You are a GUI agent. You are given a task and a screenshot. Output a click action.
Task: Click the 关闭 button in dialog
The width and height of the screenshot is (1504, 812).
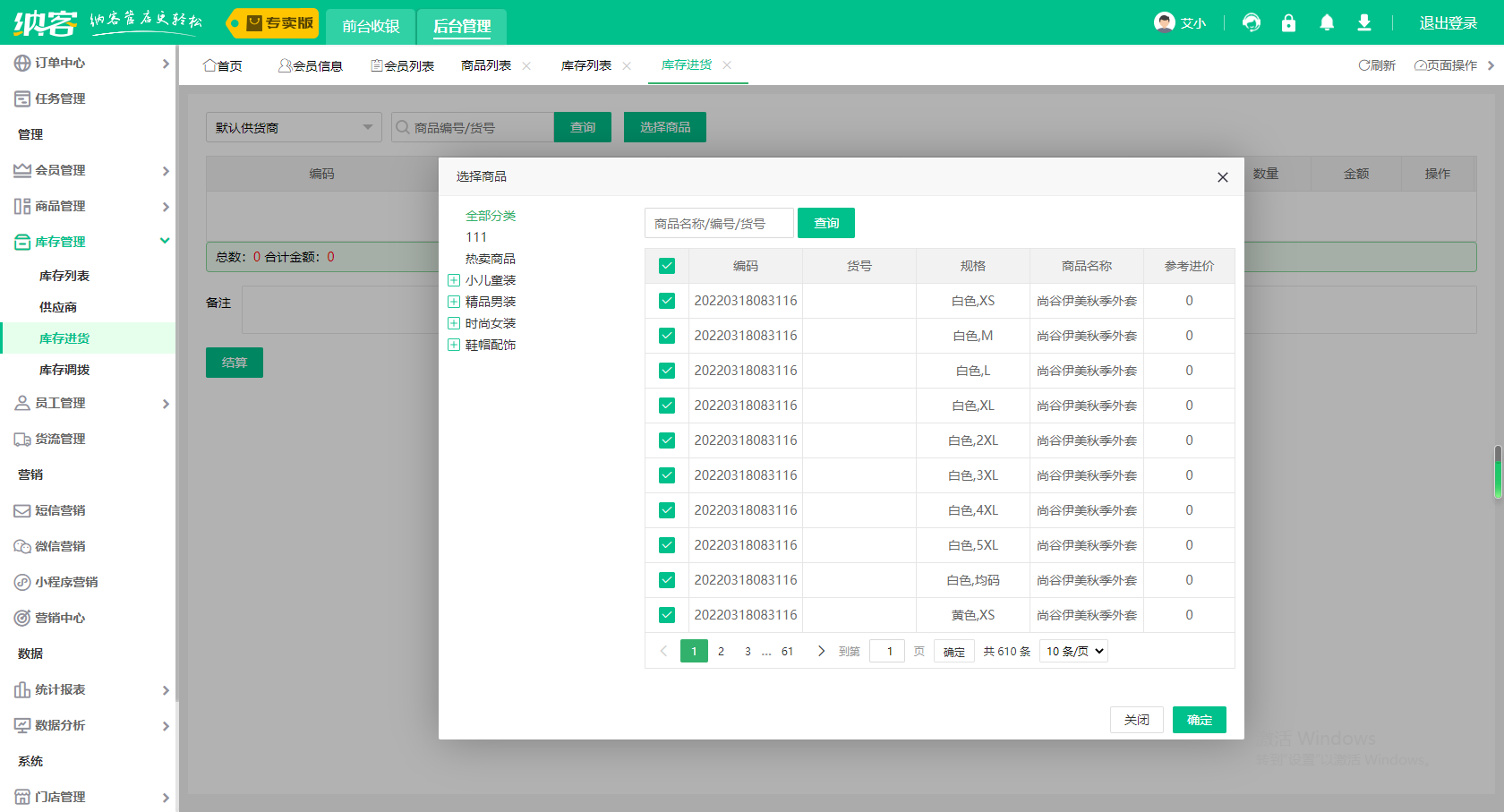[x=1137, y=720]
